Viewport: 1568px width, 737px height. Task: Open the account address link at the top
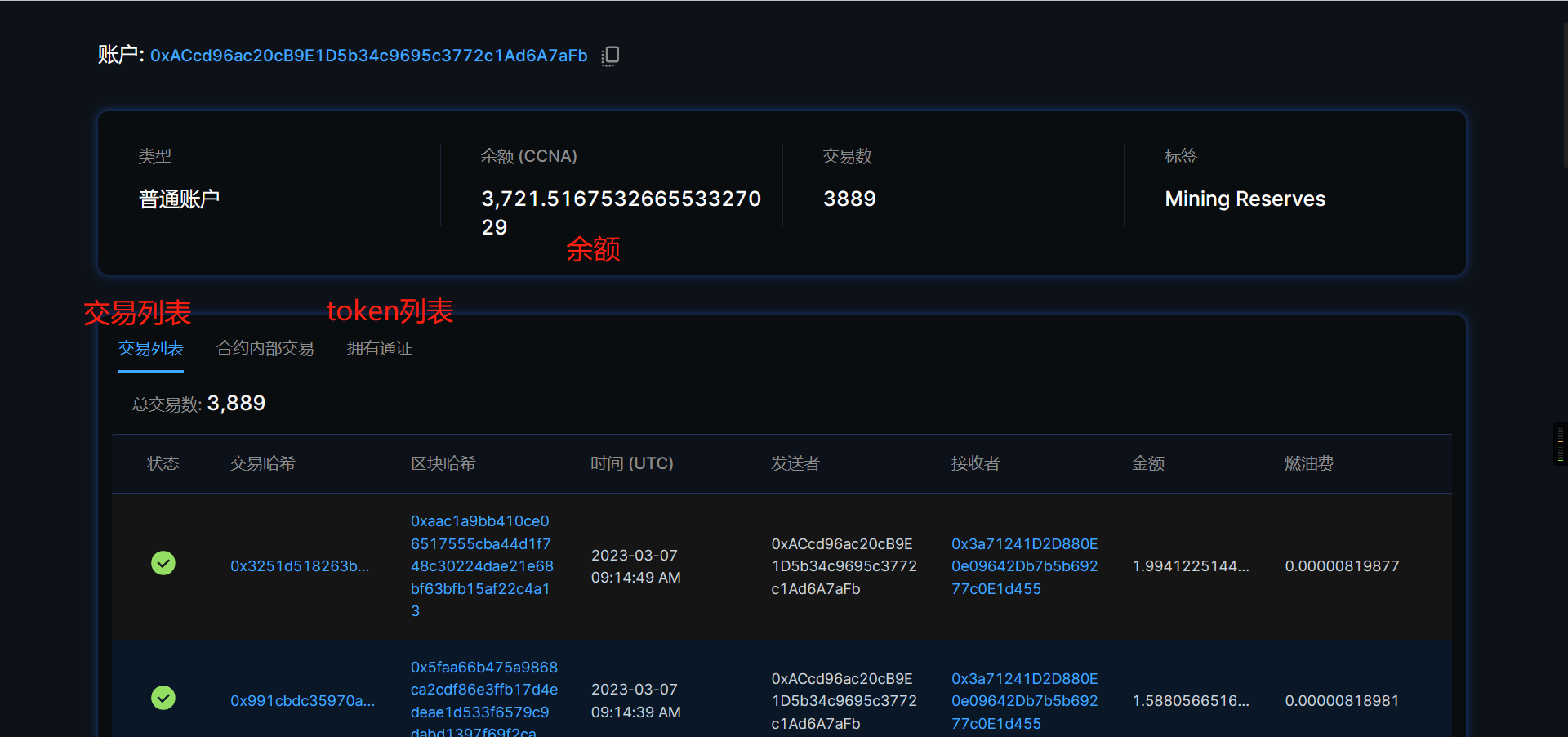[x=368, y=56]
